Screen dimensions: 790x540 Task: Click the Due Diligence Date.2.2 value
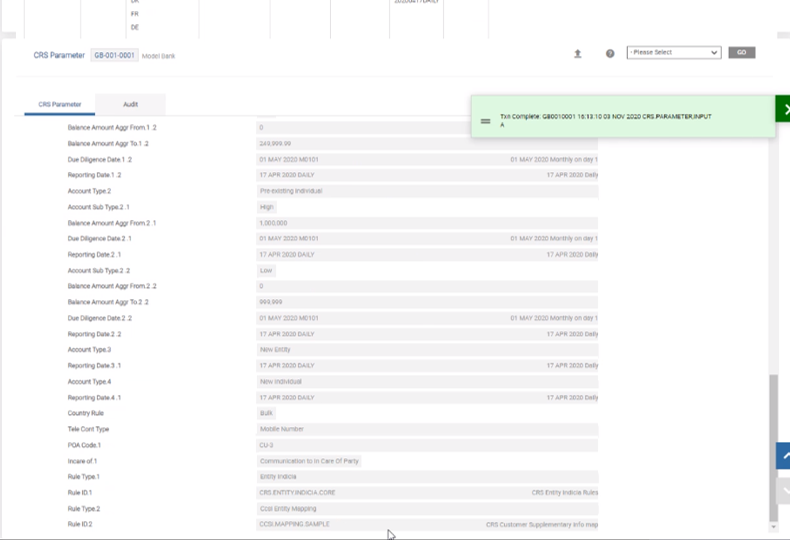427,318
